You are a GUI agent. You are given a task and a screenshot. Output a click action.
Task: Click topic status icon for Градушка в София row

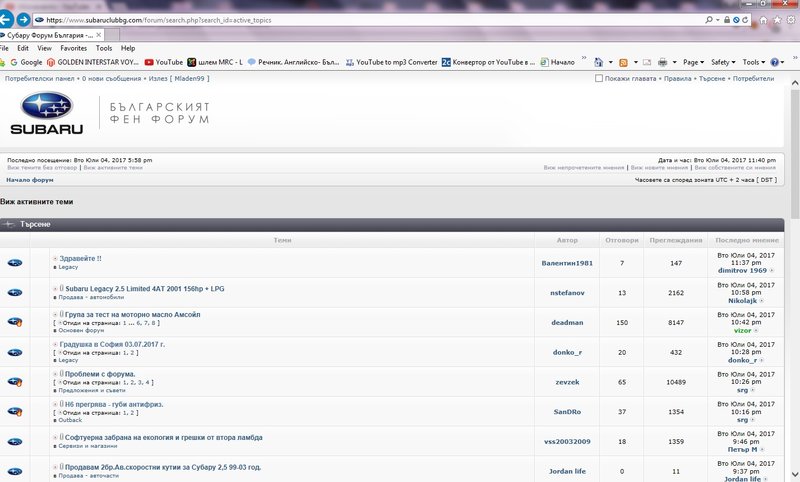pos(15,352)
